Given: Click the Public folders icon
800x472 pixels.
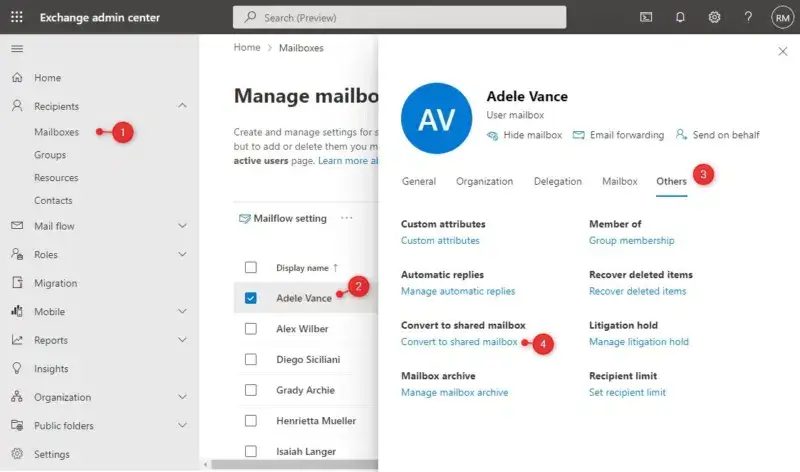Looking at the screenshot, I should pyautogui.click(x=17, y=425).
